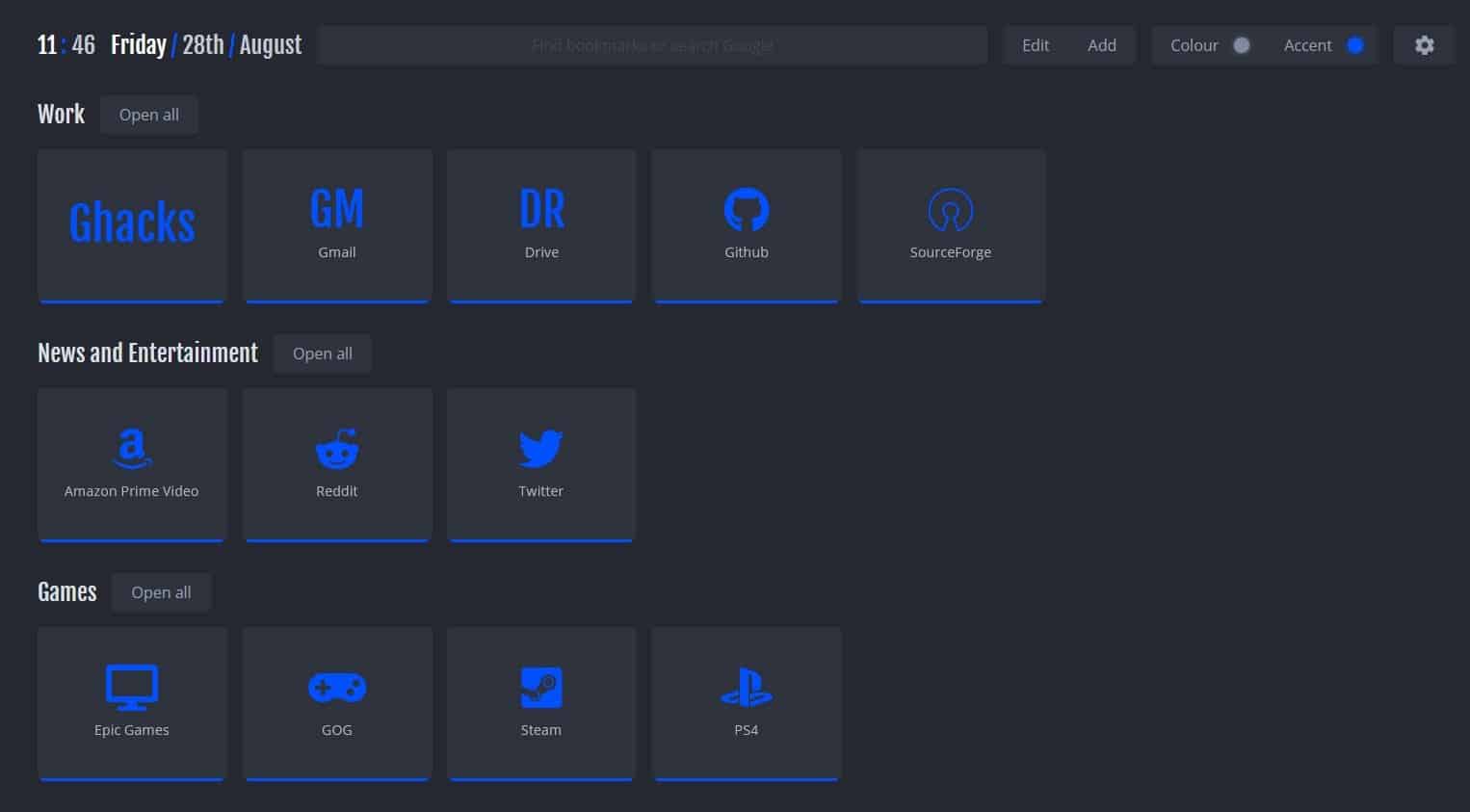This screenshot has height=812, width=1470.
Task: Click the Steam icon
Action: coord(540,686)
